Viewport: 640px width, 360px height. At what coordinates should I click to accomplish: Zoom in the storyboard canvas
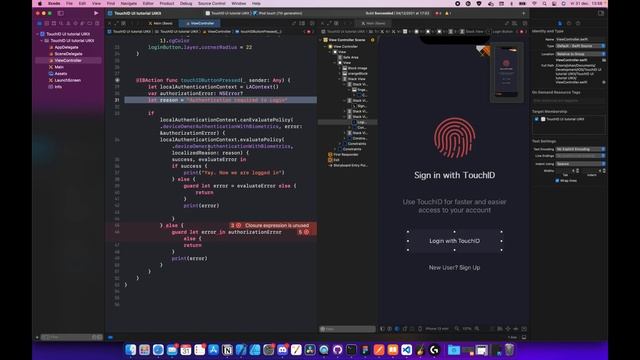click(477, 329)
